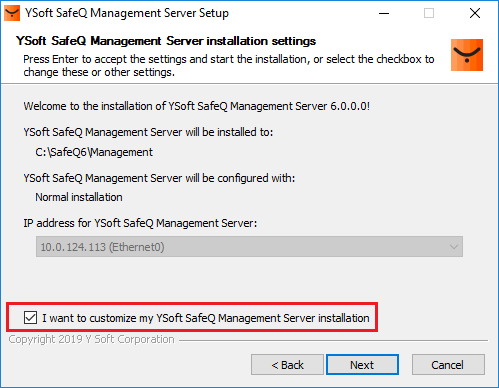Close the SafeQ Setup window

pyautogui.click(x=475, y=13)
